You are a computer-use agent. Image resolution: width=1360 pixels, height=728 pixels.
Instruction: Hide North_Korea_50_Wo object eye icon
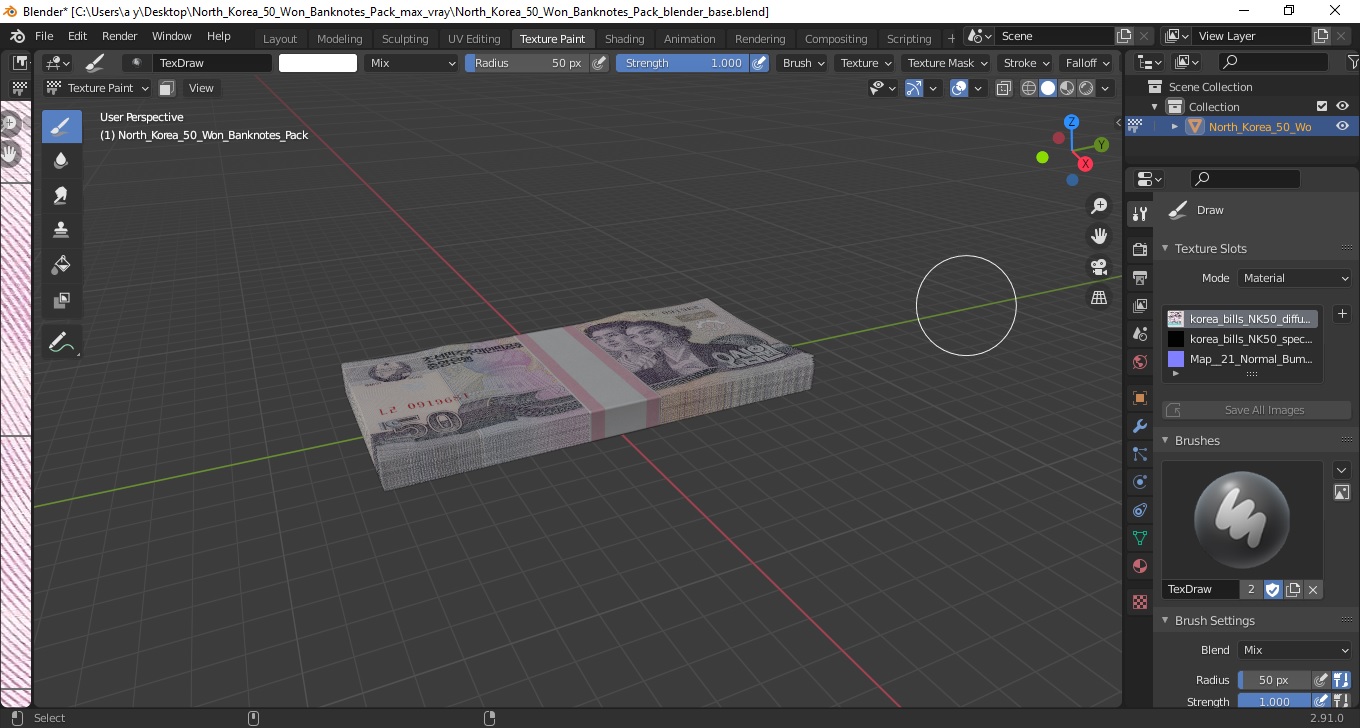click(x=1343, y=126)
